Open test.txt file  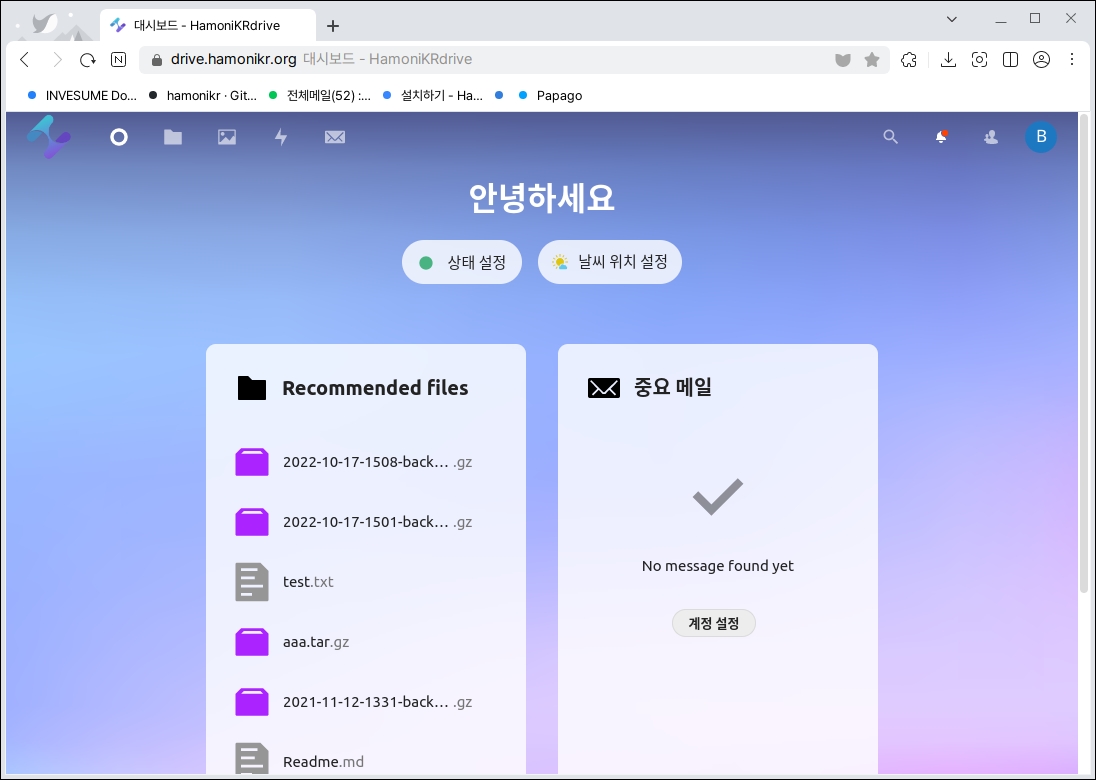(308, 582)
